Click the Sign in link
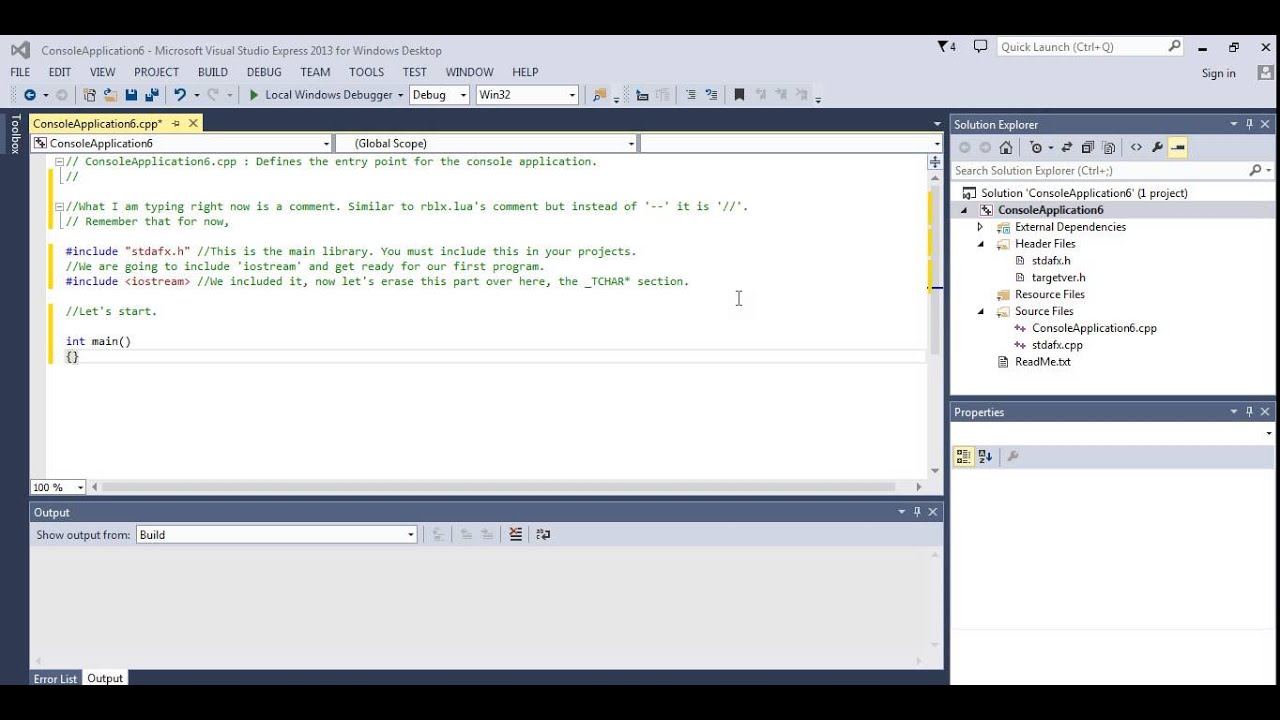 (x=1218, y=73)
